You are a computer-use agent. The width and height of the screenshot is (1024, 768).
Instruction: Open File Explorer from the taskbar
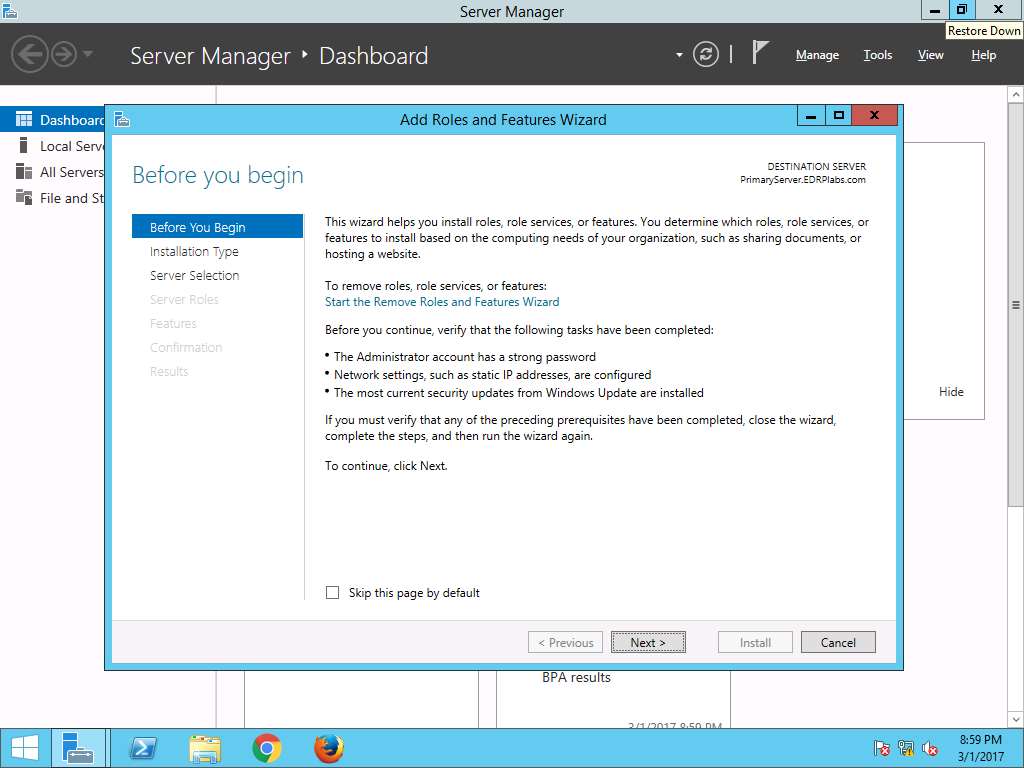204,748
